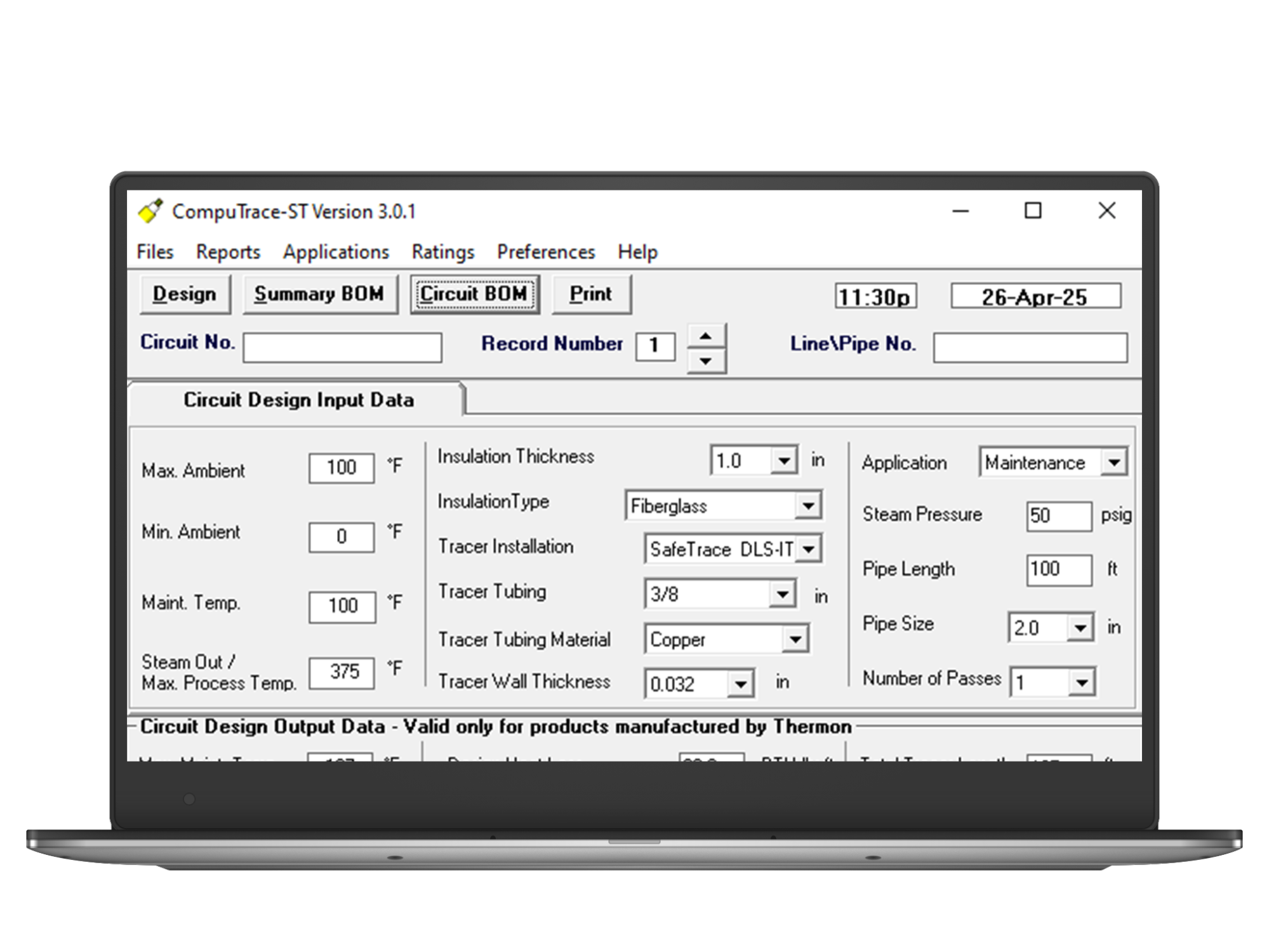Viewport: 1269px width, 952px height.
Task: Expand the InsulationType dropdown showing Fiberglass
Action: (808, 506)
